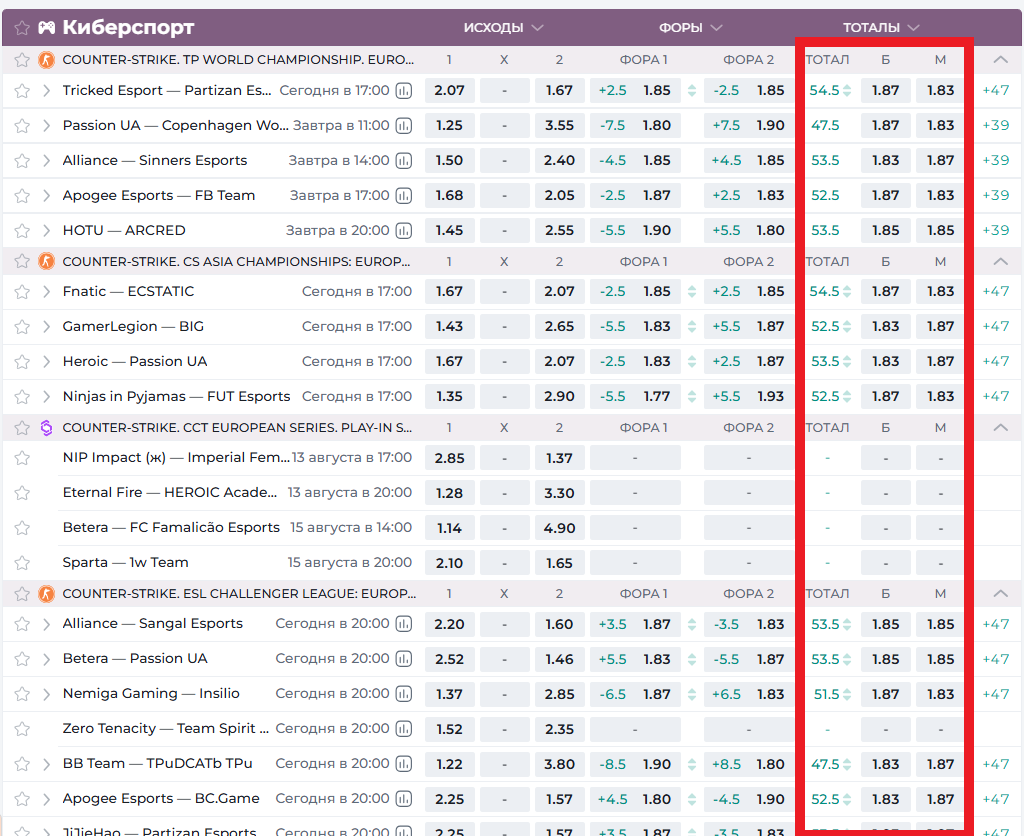This screenshot has height=836, width=1024.
Task: Pick handicap -2.5 for Apogee vs FB Team
Action: click(x=635, y=195)
